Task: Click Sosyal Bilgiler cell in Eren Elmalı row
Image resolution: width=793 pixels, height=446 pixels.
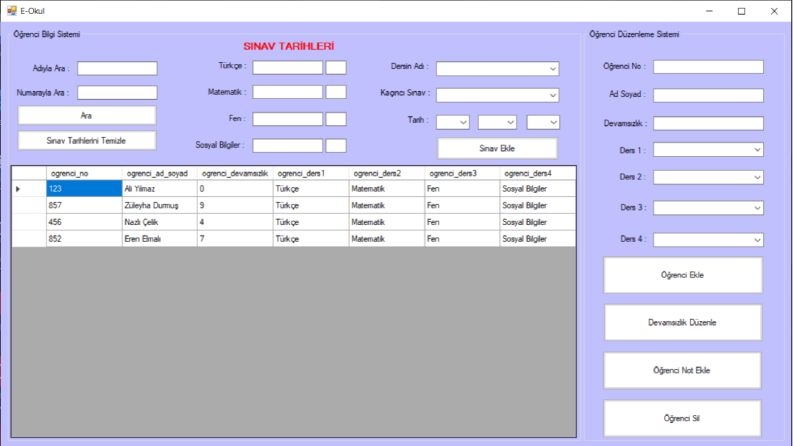Action: coord(538,239)
